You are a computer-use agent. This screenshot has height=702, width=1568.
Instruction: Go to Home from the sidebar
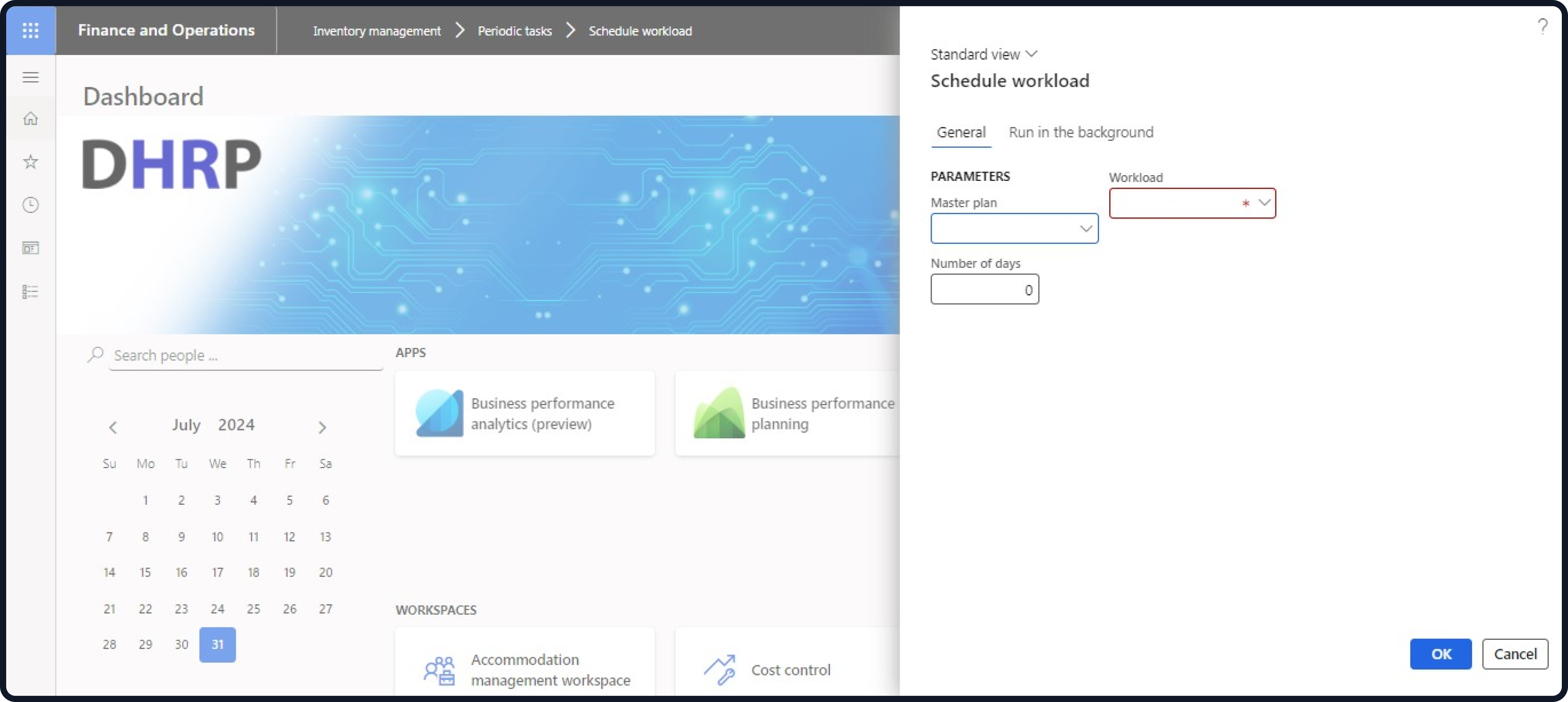[31, 118]
